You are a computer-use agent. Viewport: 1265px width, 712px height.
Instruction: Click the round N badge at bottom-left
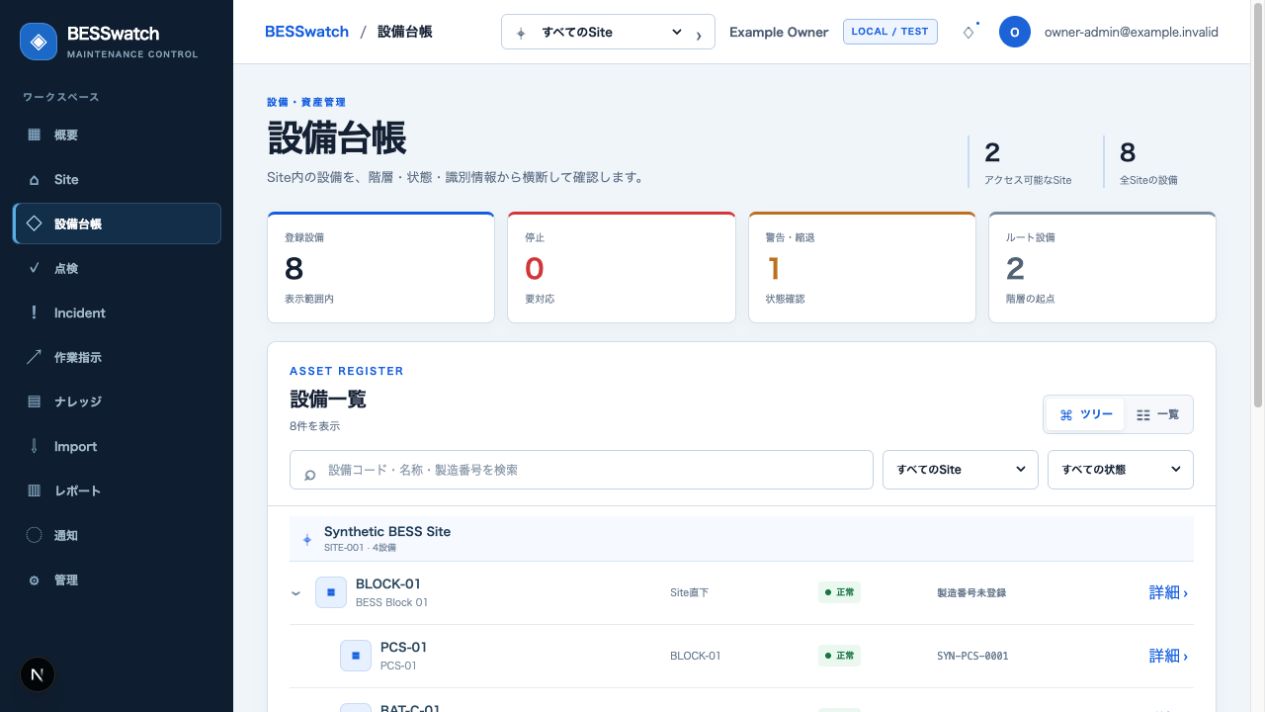pyautogui.click(x=37, y=675)
